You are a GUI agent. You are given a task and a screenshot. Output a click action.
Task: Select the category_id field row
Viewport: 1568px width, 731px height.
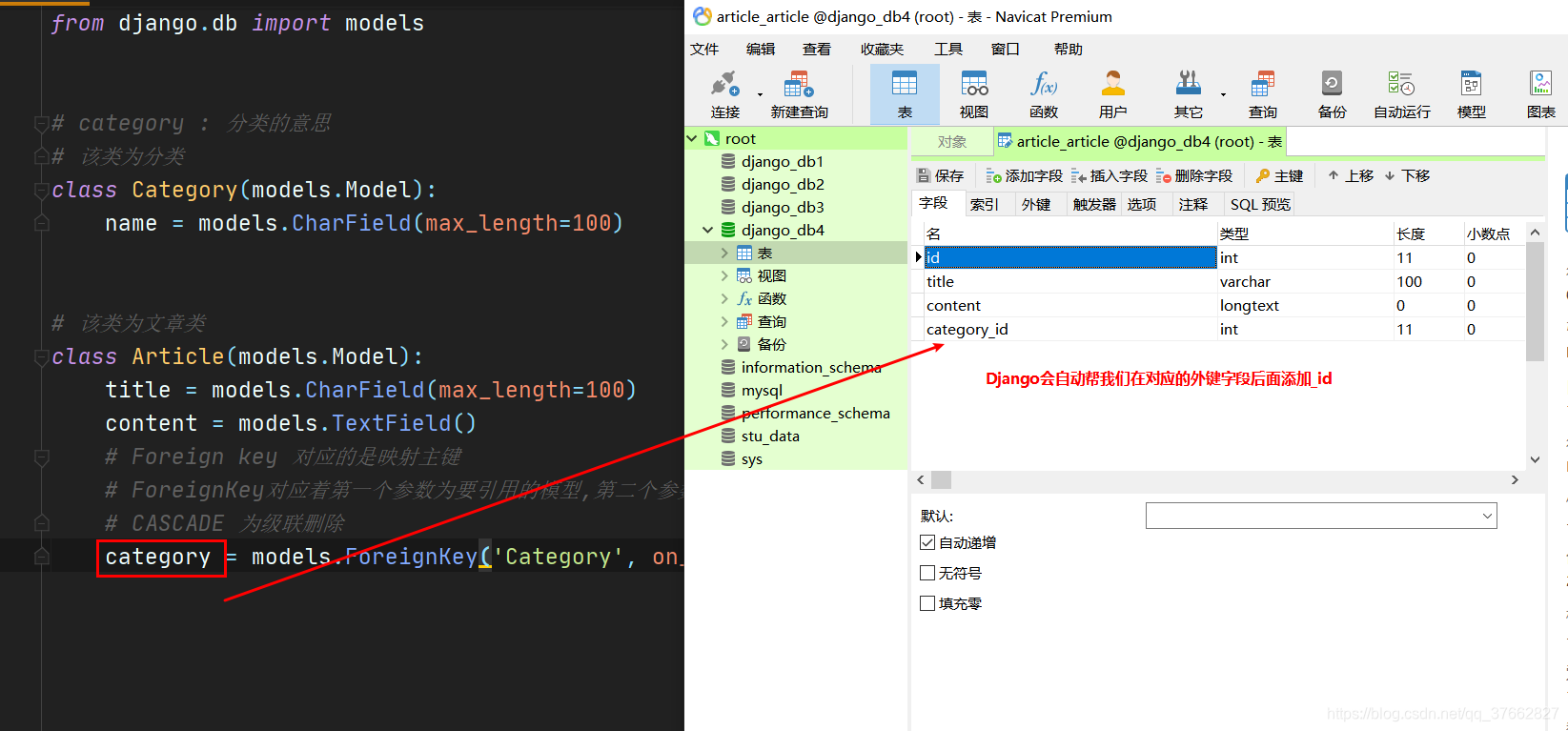click(1218, 329)
